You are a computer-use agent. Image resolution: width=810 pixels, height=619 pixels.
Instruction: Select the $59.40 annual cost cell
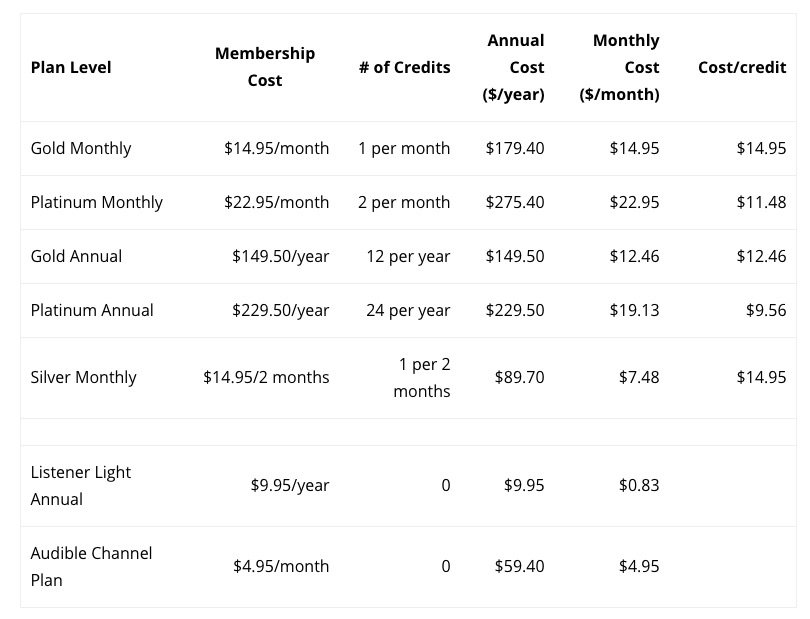pos(519,566)
